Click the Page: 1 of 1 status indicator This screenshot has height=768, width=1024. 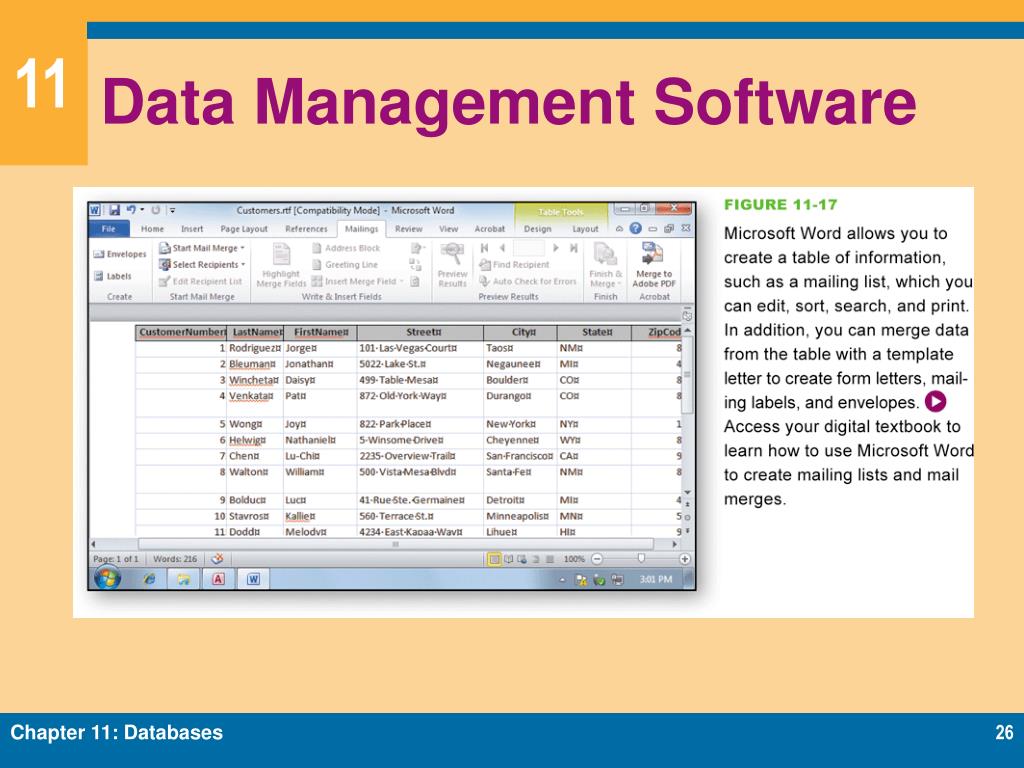[116, 559]
